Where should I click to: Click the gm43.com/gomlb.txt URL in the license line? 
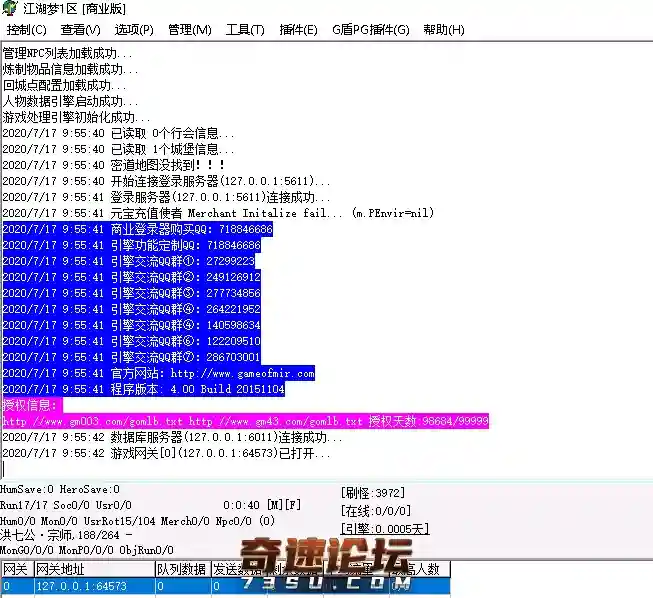pyautogui.click(x=275, y=421)
